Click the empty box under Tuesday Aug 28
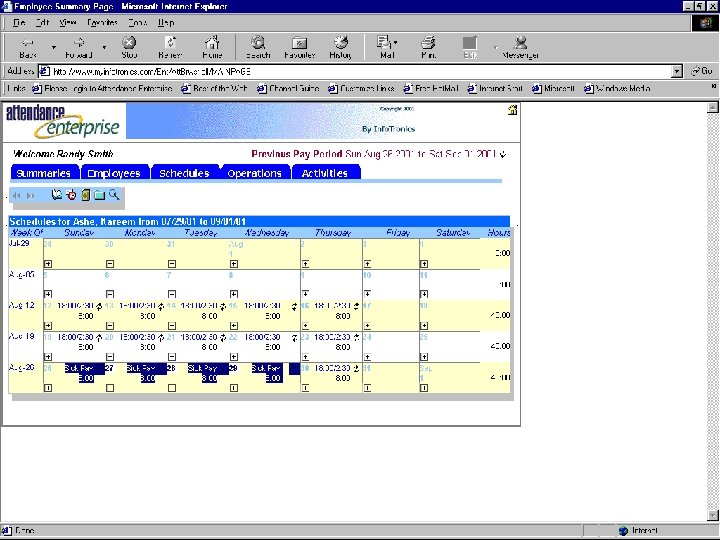Image resolution: width=720 pixels, height=540 pixels. [x=172, y=388]
